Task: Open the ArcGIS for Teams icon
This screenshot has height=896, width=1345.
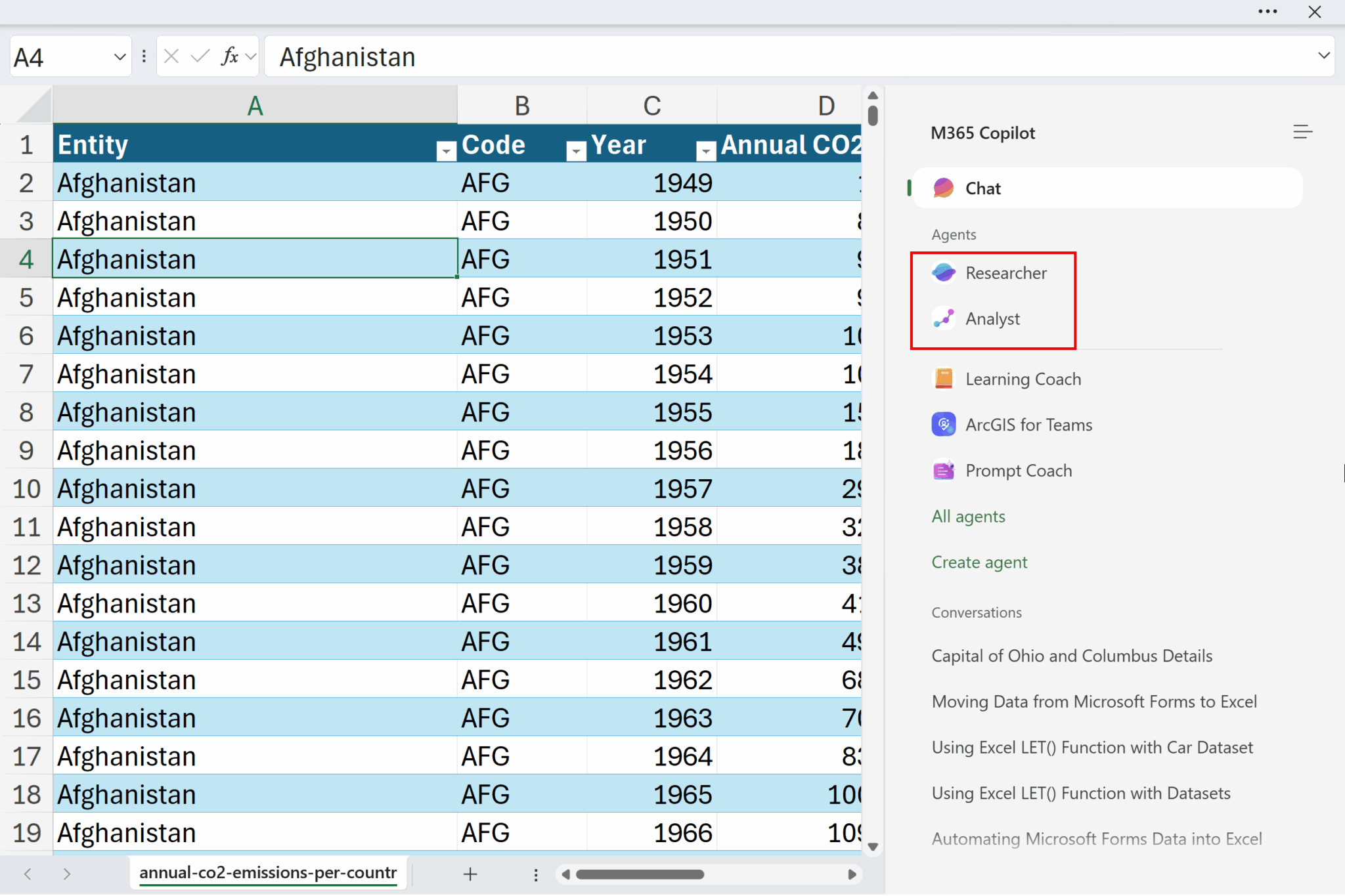Action: click(x=944, y=425)
